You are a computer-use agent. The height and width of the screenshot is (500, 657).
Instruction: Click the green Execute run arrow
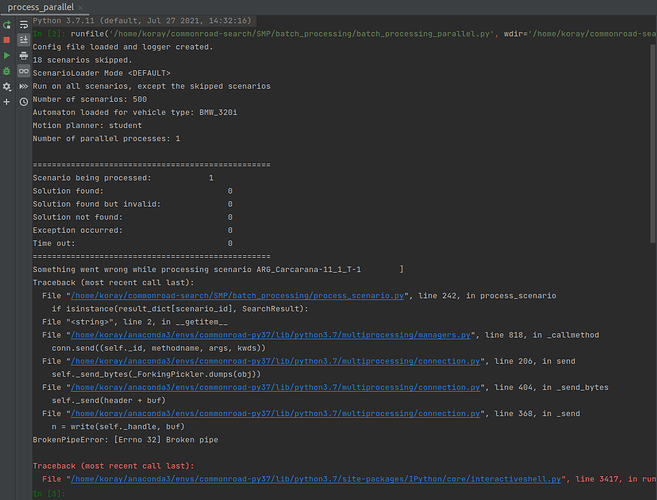tap(7, 55)
